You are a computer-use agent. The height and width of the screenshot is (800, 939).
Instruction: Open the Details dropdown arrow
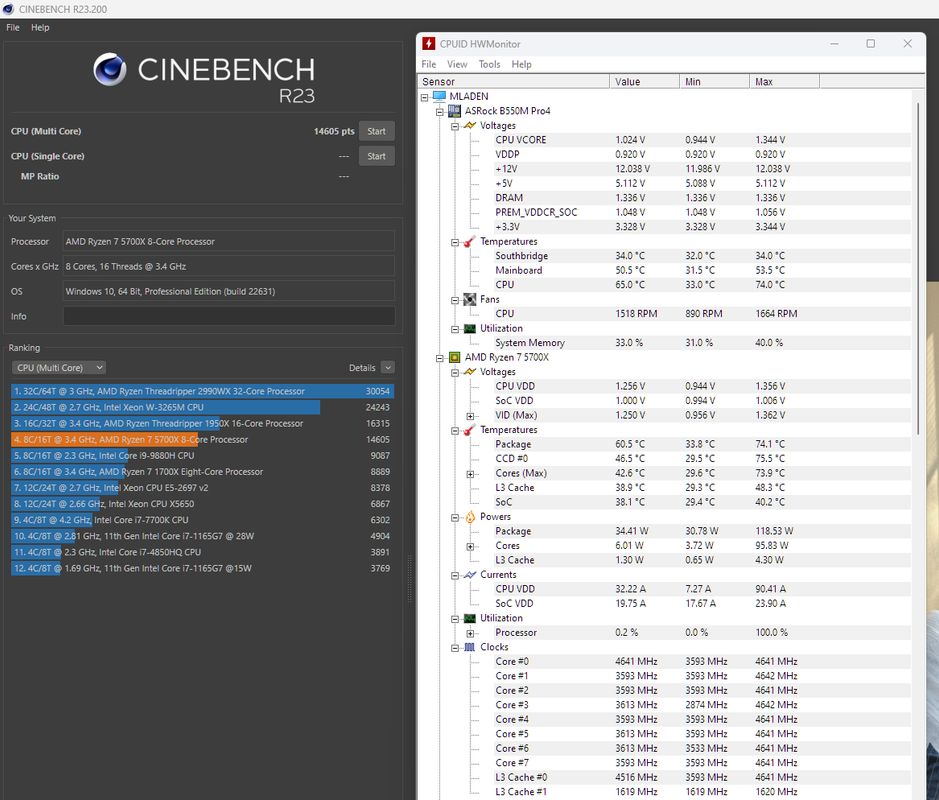388,368
